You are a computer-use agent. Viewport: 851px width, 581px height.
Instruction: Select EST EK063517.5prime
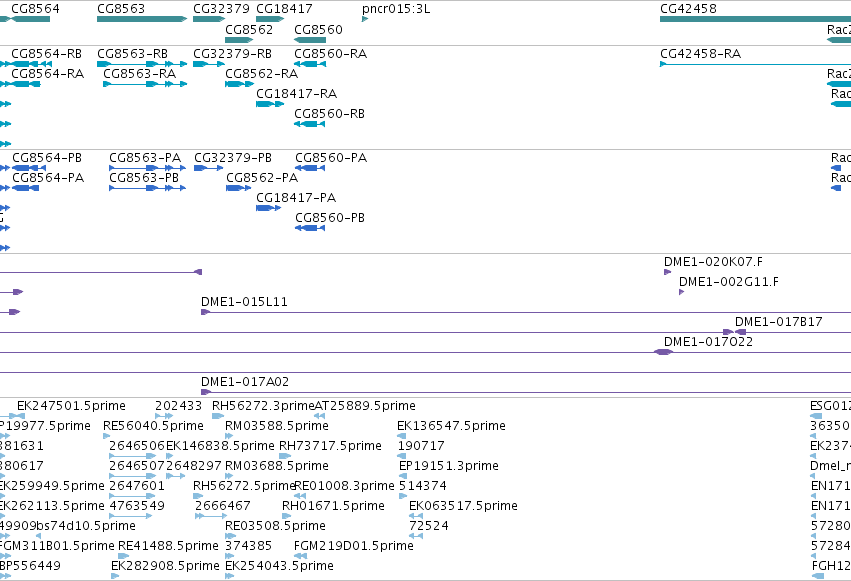[416, 516]
